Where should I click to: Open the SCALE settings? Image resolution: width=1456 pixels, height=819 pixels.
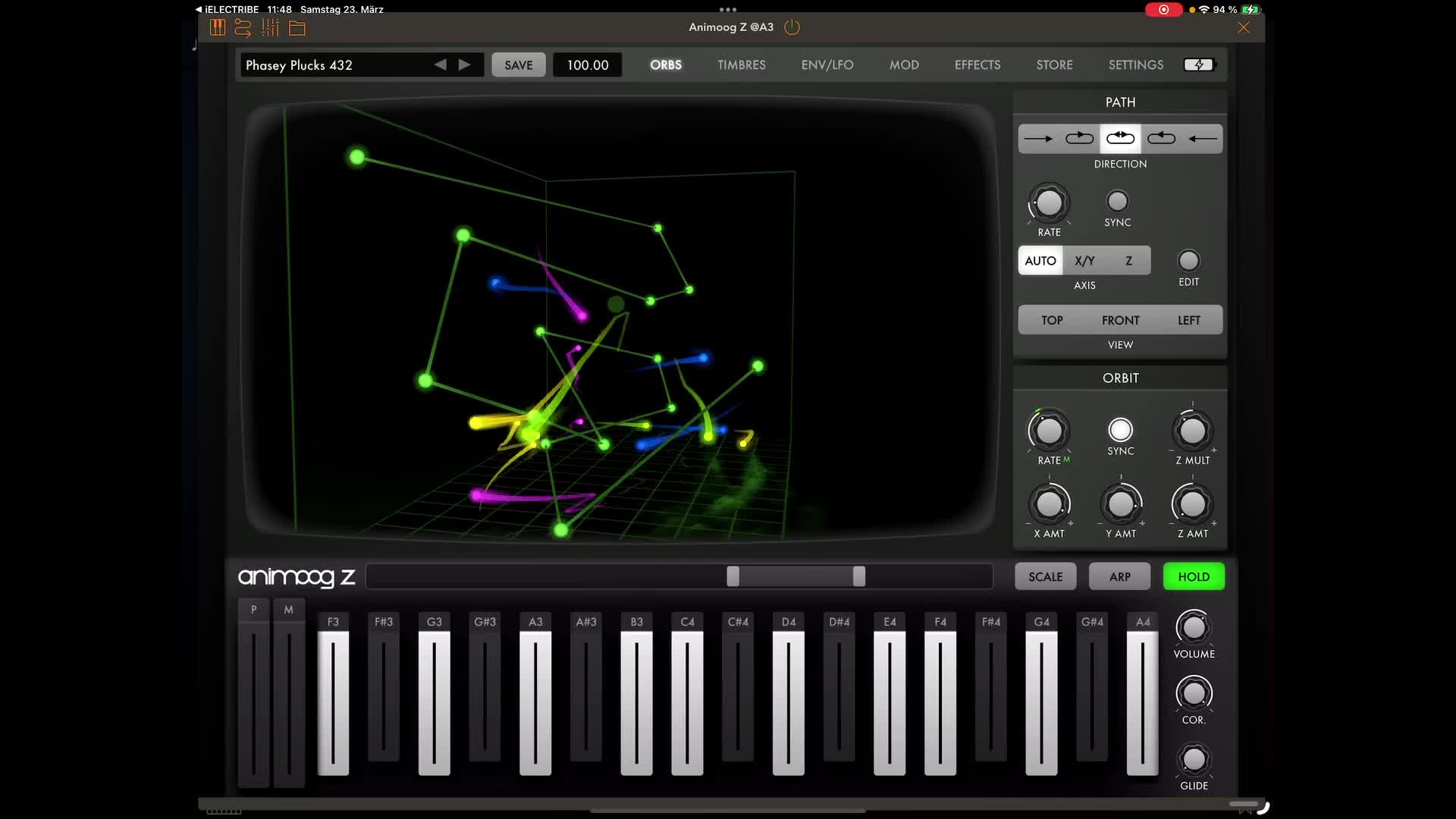click(1045, 577)
